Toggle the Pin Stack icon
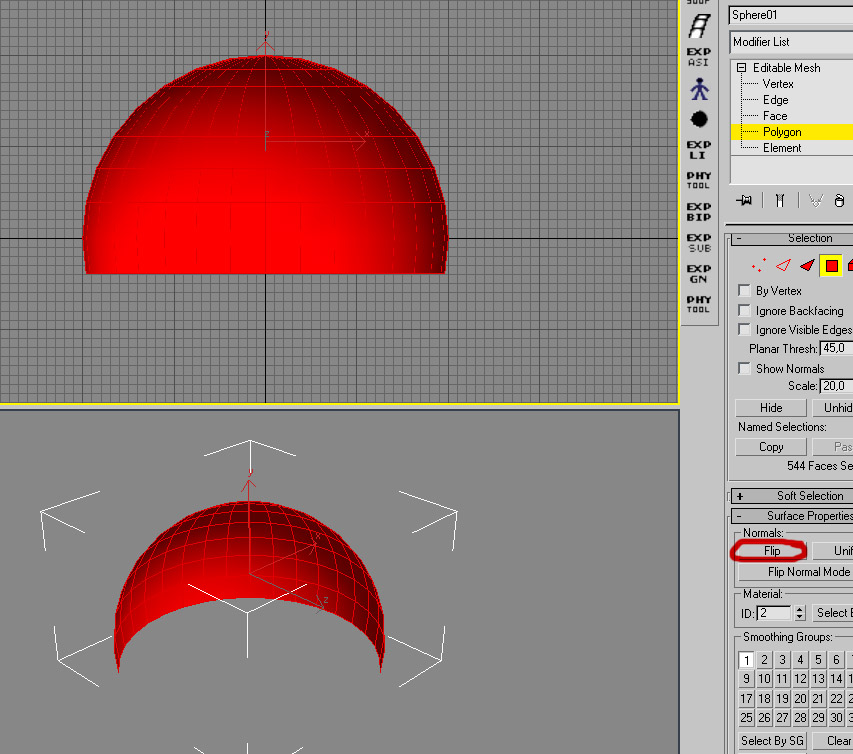 (744, 200)
